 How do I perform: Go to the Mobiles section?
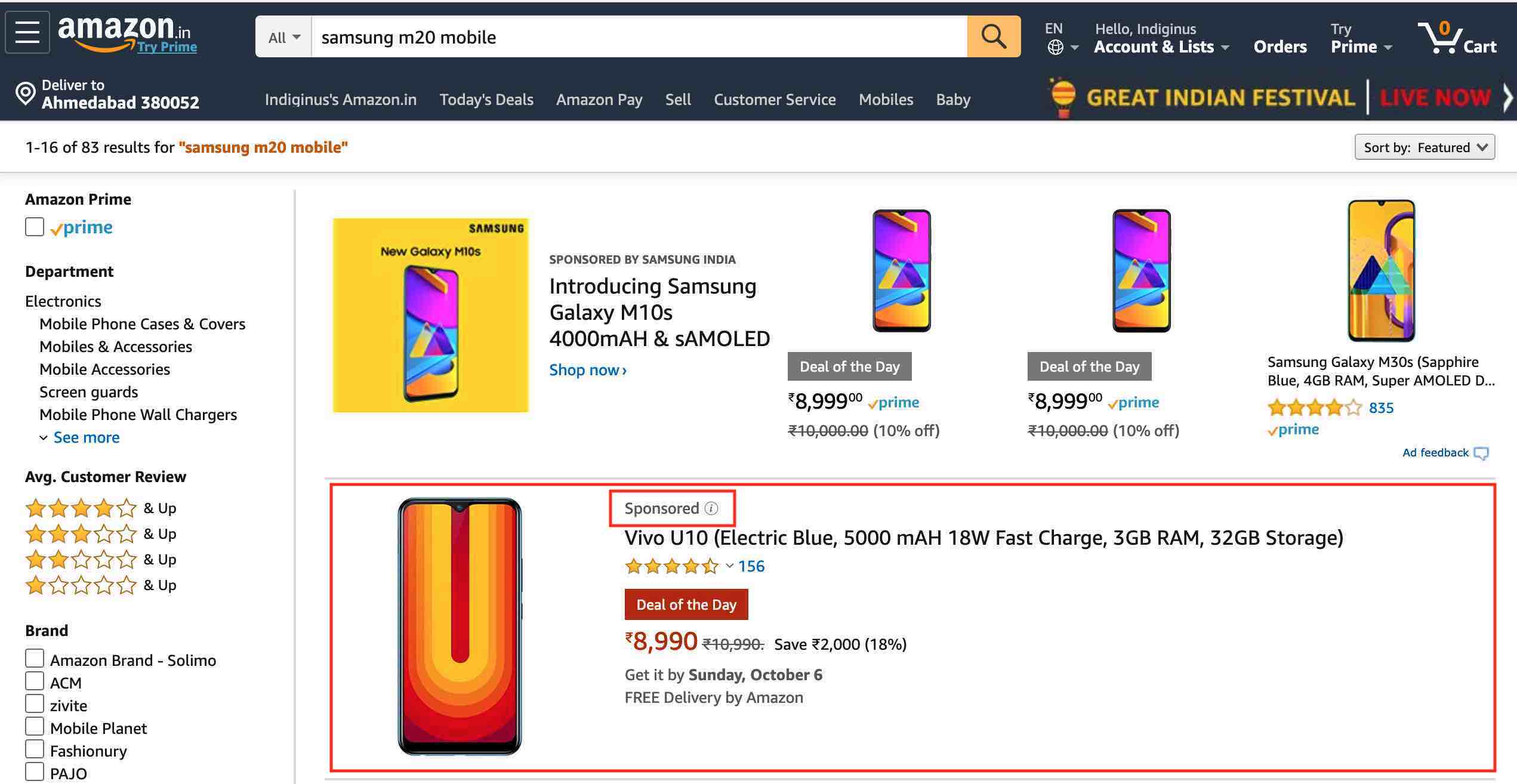[886, 100]
